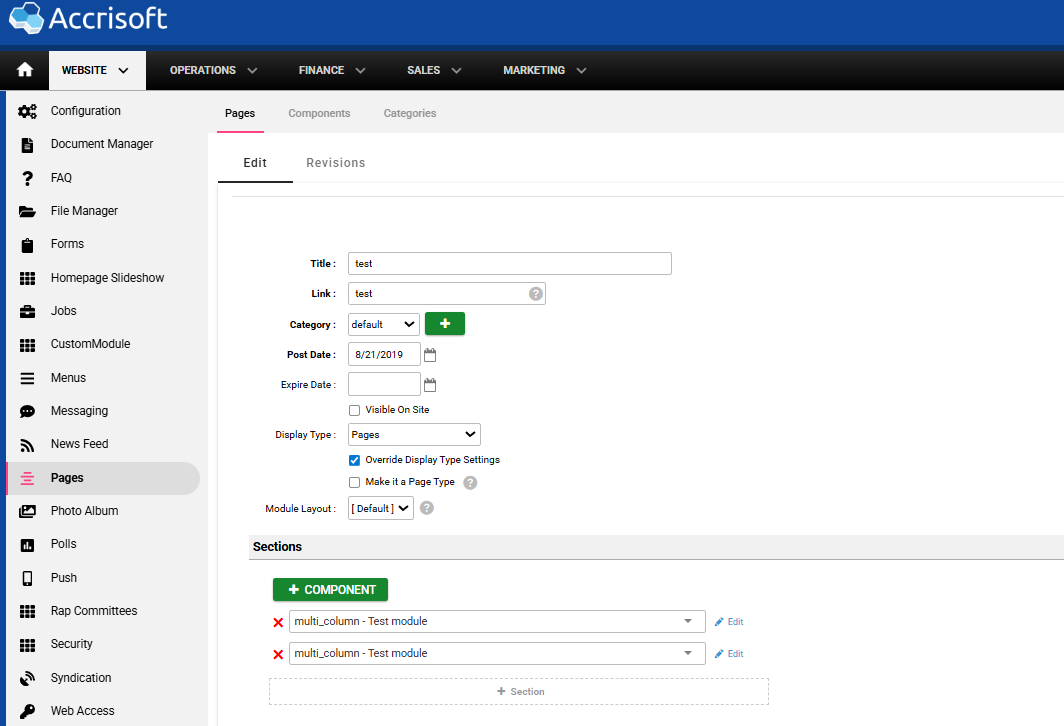Edit the first multi_column component
1064x726 pixels.
[x=729, y=622]
